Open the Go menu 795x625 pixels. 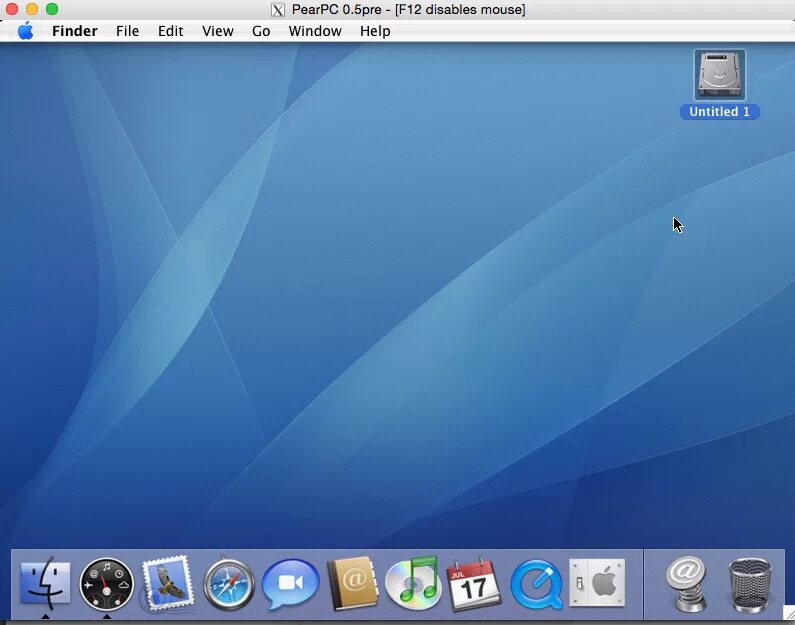(261, 31)
